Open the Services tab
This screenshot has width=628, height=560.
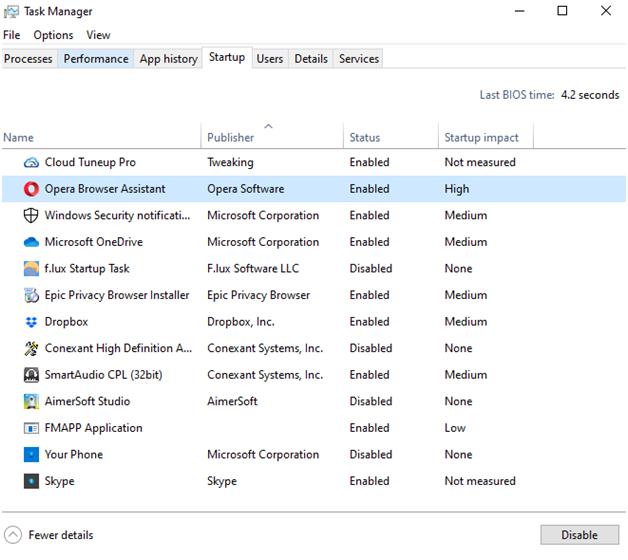pos(359,59)
